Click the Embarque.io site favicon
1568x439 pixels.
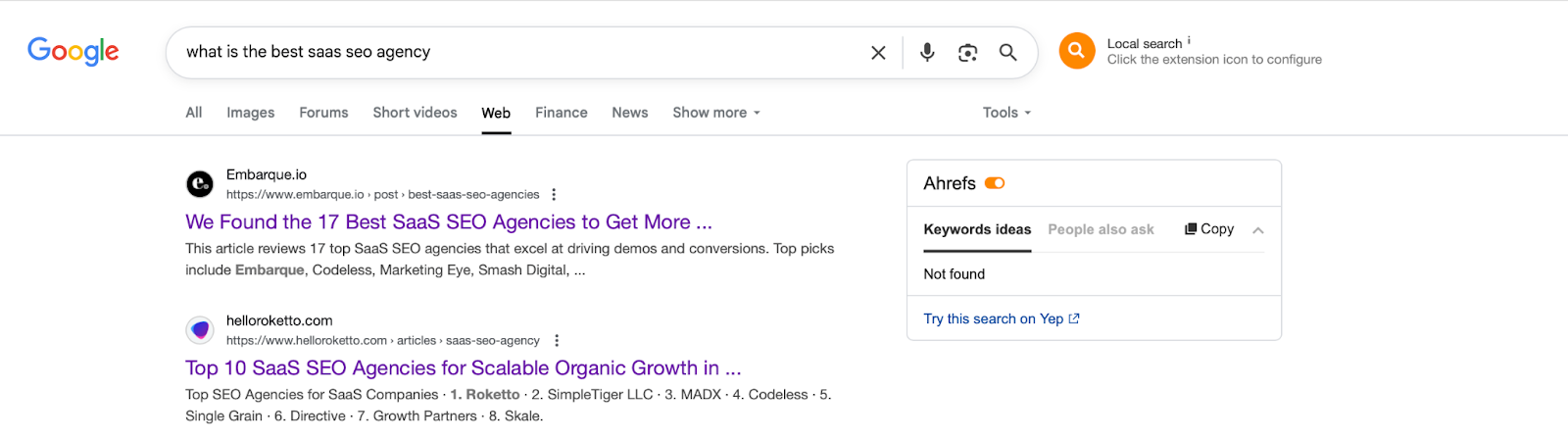[200, 183]
